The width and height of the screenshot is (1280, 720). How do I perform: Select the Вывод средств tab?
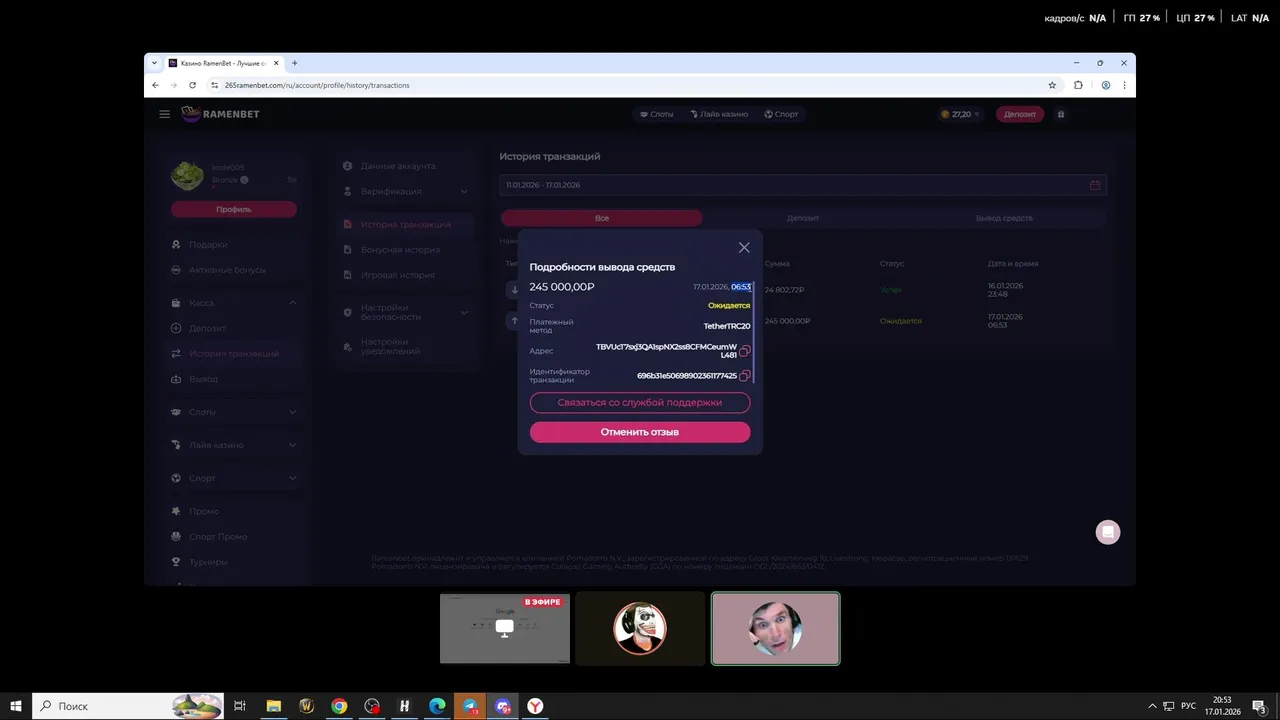[1004, 218]
